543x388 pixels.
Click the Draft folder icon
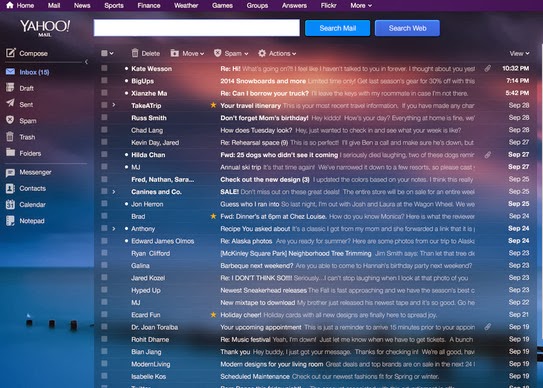[x=10, y=87]
